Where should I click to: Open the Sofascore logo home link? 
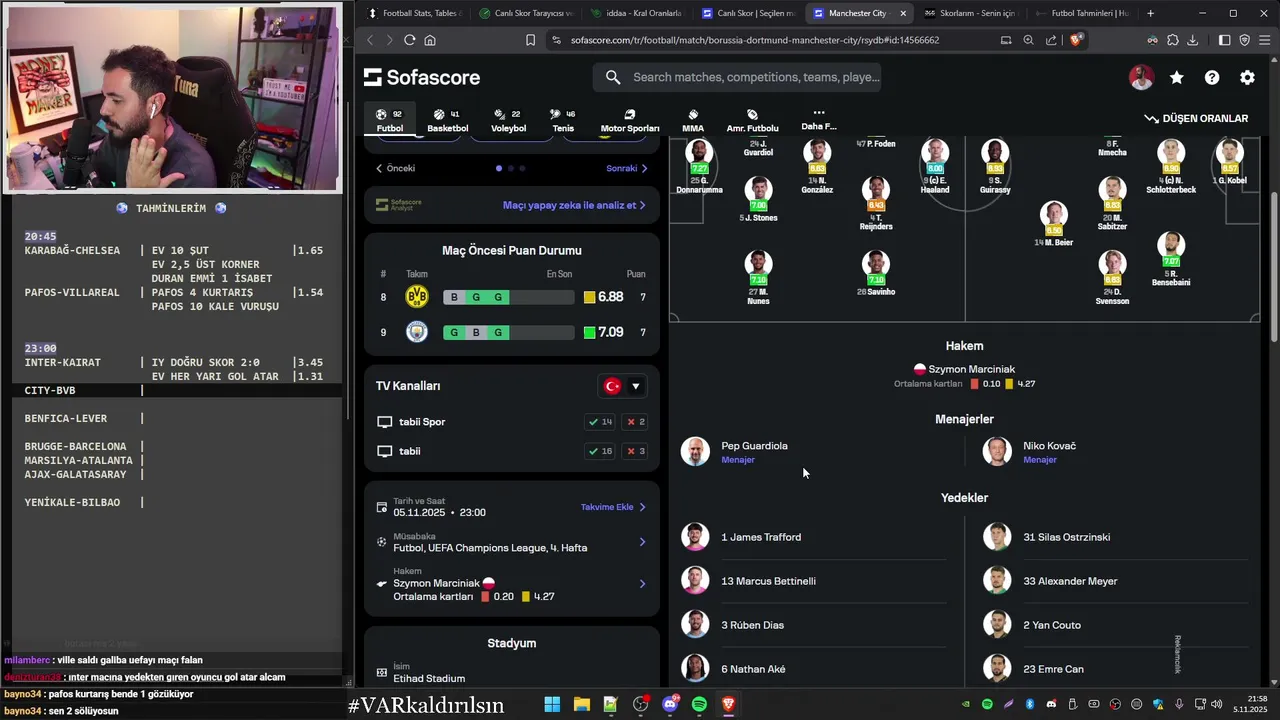click(422, 77)
